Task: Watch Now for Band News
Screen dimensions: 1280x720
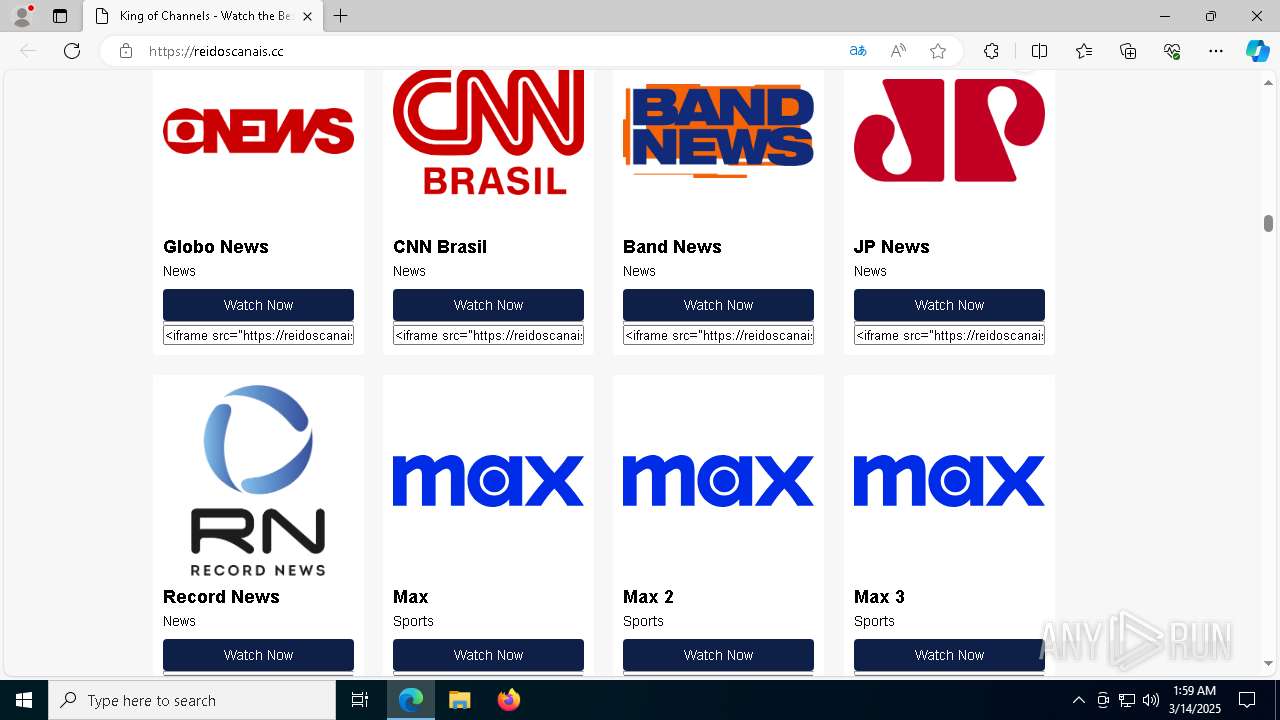Action: (718, 305)
